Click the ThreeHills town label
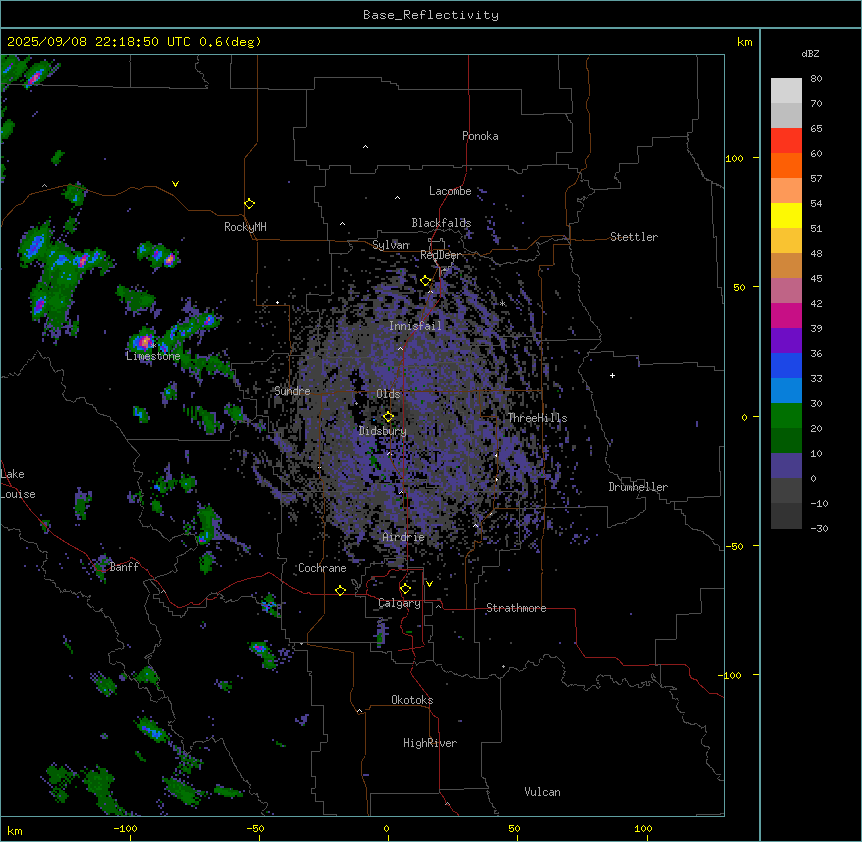862x842 pixels. pos(537,418)
